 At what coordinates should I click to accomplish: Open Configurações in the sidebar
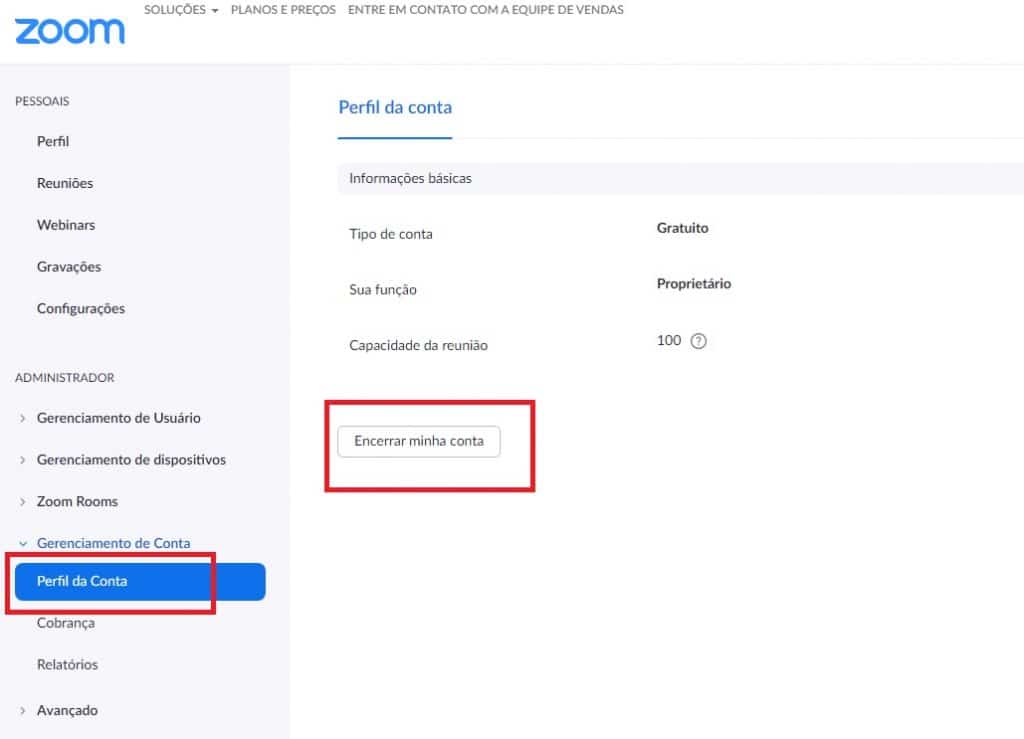pos(80,309)
